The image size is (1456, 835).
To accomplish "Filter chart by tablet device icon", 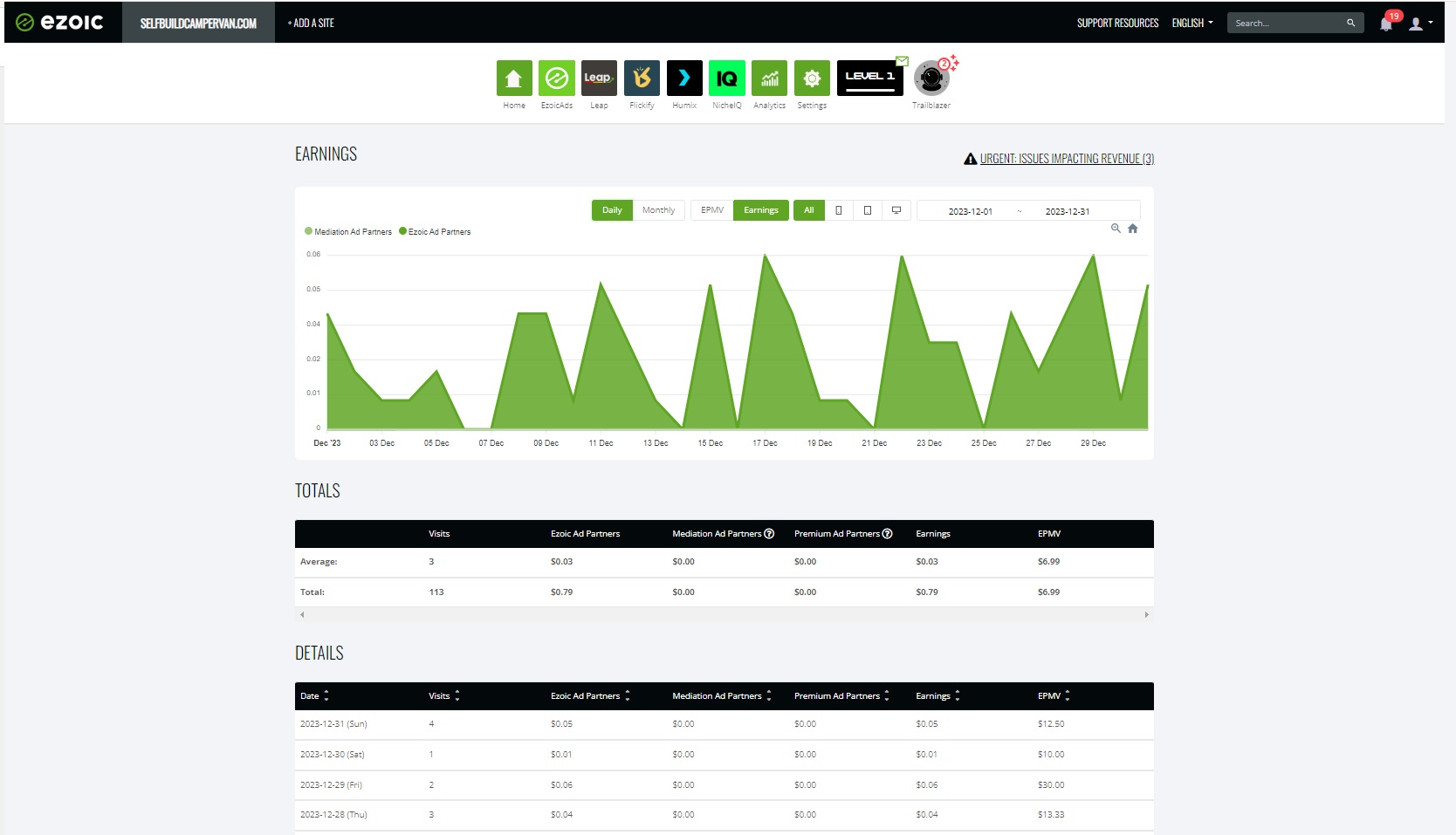I will [x=868, y=210].
